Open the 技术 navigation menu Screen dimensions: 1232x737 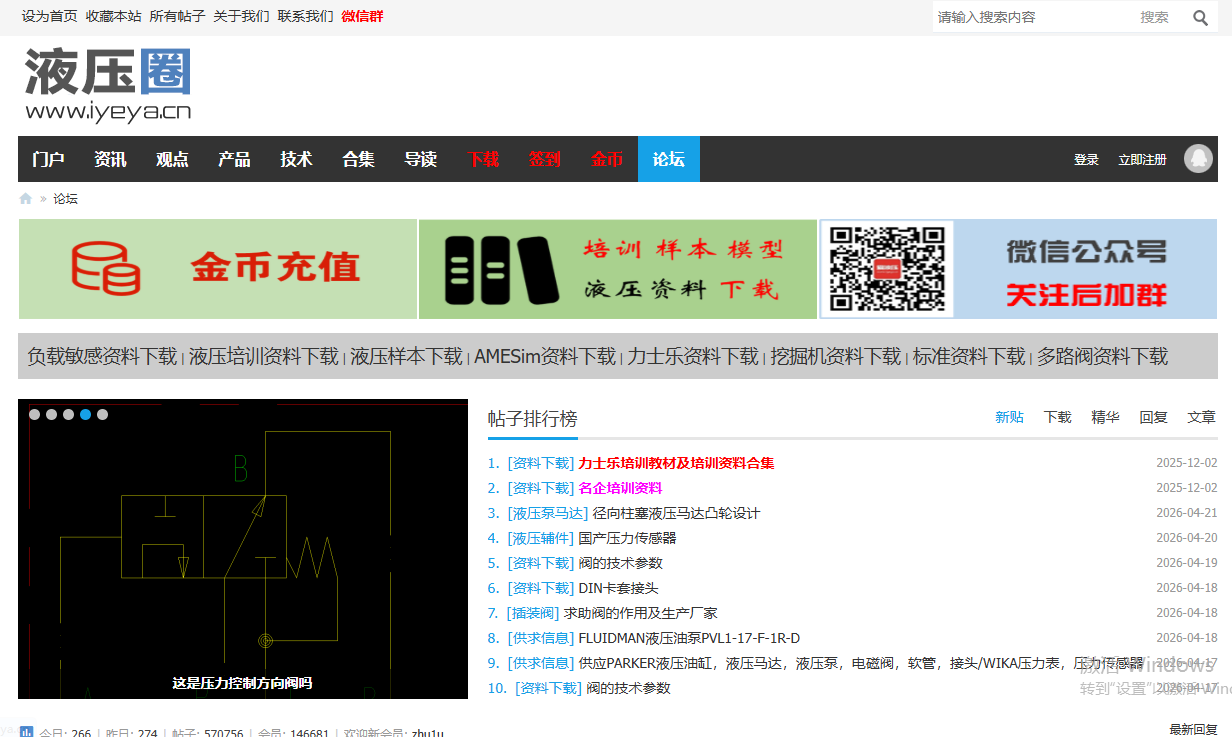coord(296,159)
